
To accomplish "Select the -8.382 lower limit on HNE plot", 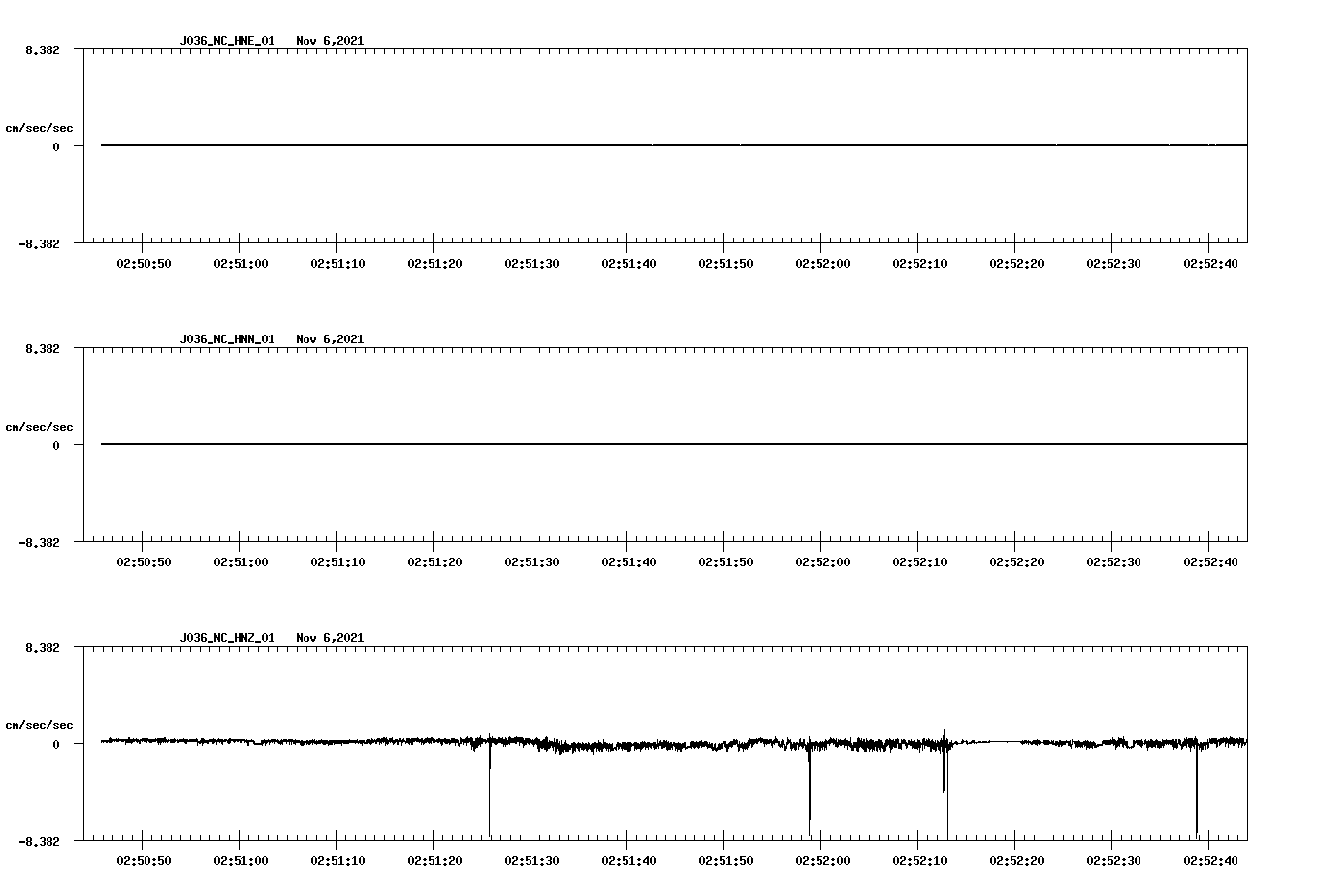I will (39, 244).
